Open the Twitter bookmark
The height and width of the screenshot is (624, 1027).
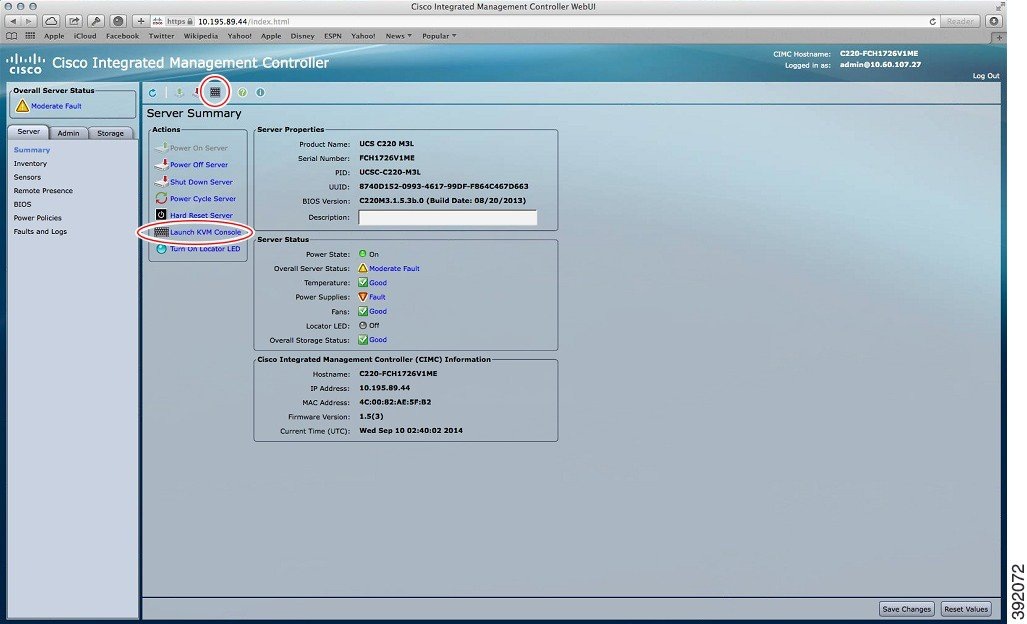coord(161,36)
